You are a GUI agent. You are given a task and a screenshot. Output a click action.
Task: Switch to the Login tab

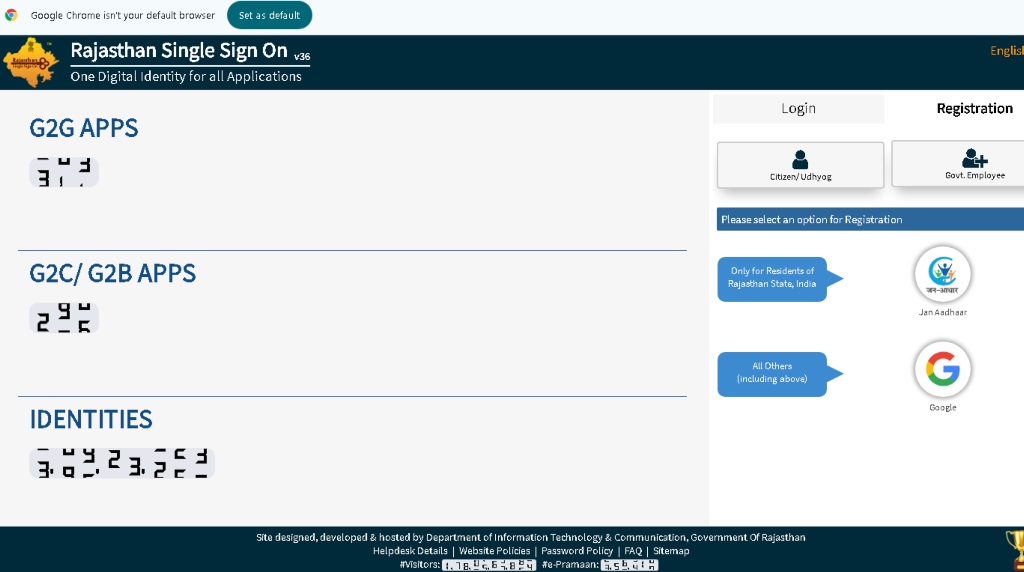pos(798,108)
